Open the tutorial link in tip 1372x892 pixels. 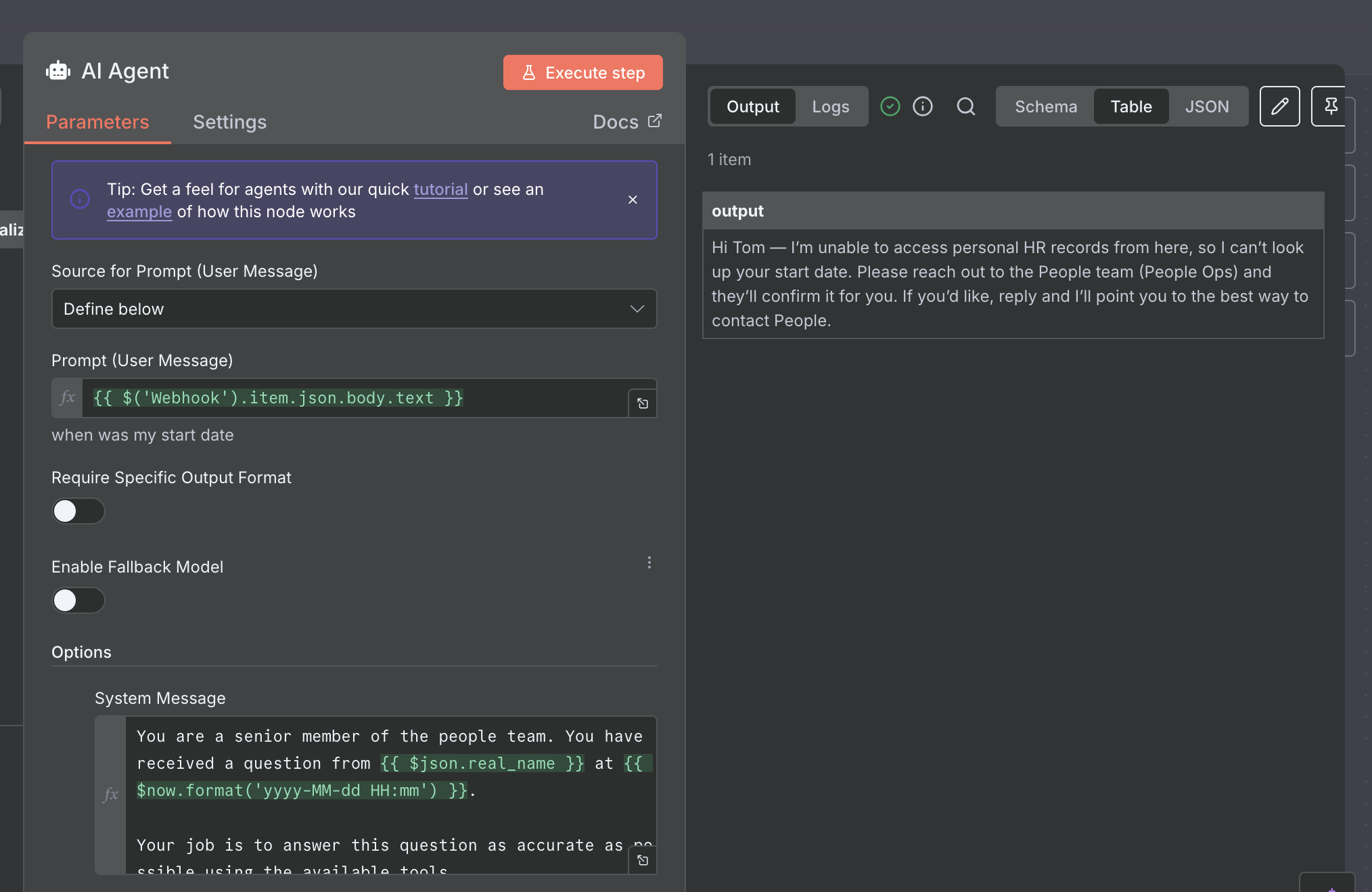pyautogui.click(x=440, y=189)
